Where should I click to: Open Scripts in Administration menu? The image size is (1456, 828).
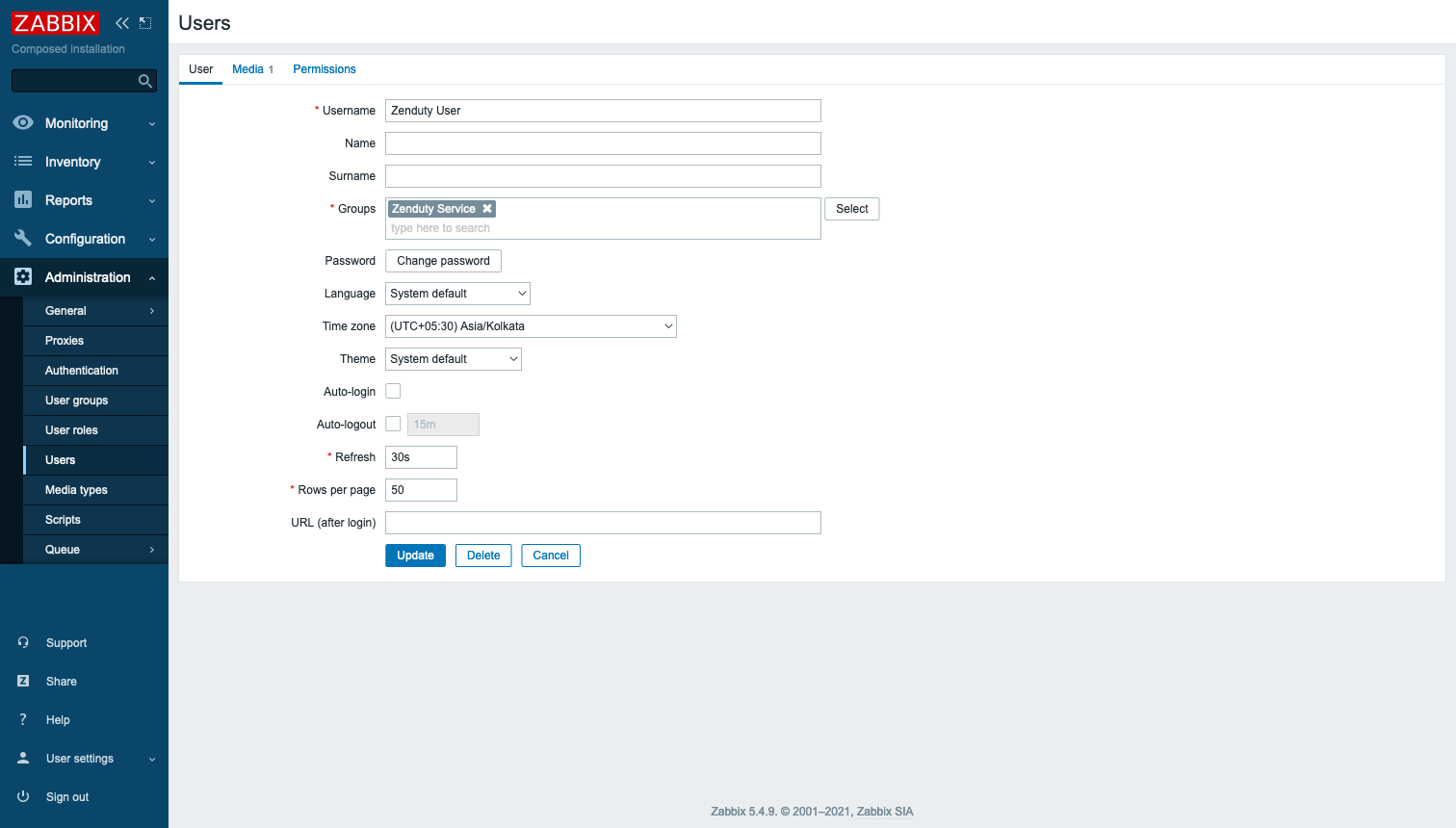pyautogui.click(x=95, y=520)
